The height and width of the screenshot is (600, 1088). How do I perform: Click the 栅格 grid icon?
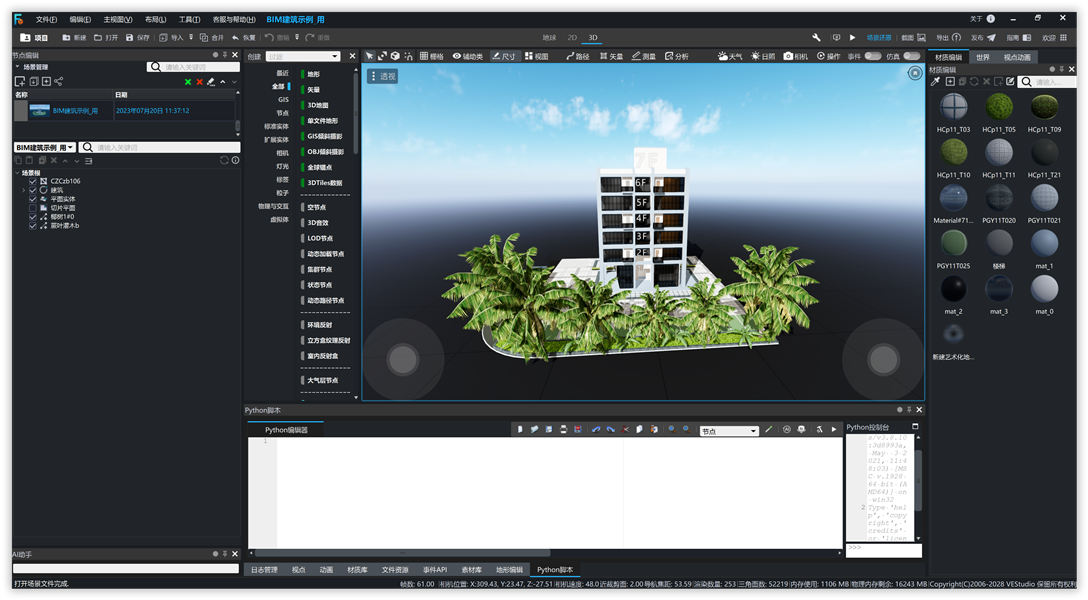(x=424, y=56)
